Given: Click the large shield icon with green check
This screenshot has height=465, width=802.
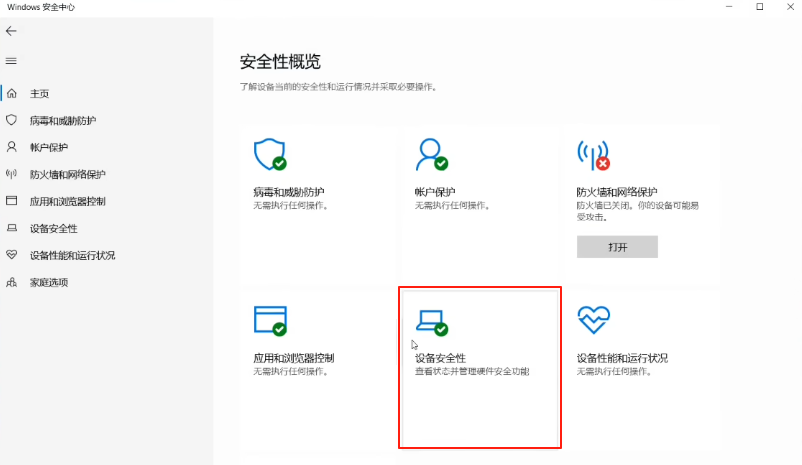Looking at the screenshot, I should point(270,154).
